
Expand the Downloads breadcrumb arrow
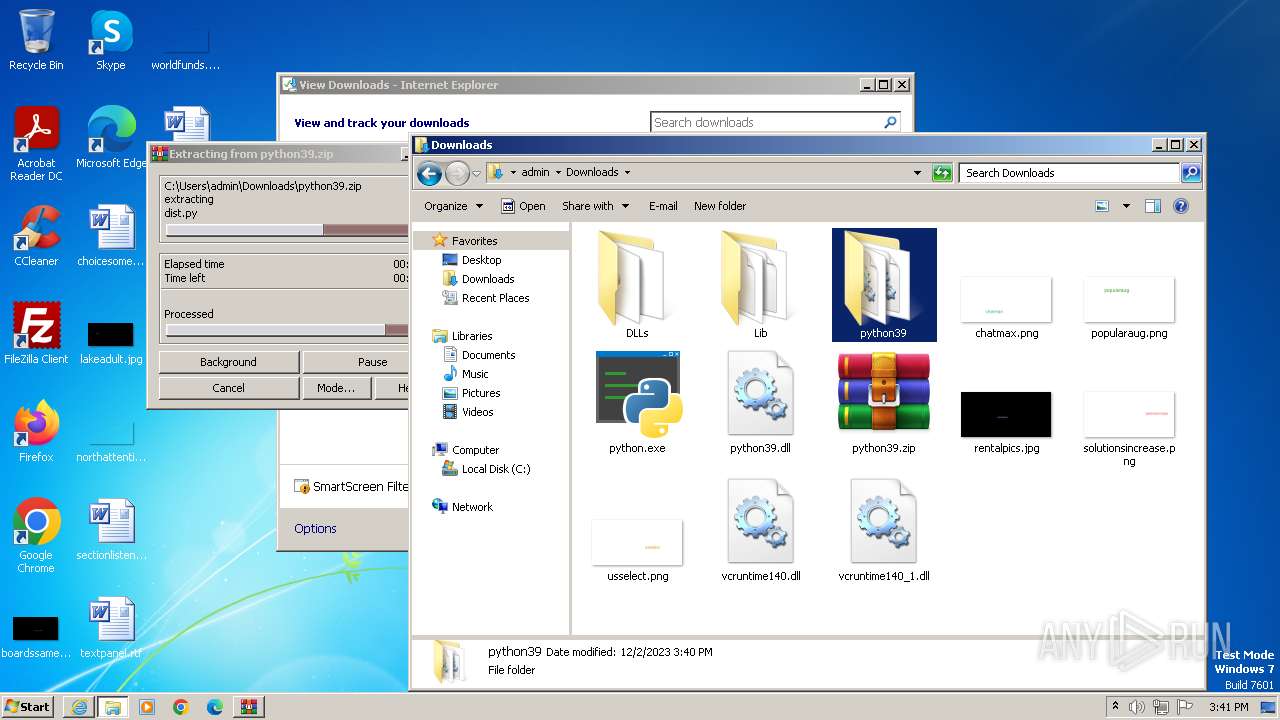click(627, 172)
